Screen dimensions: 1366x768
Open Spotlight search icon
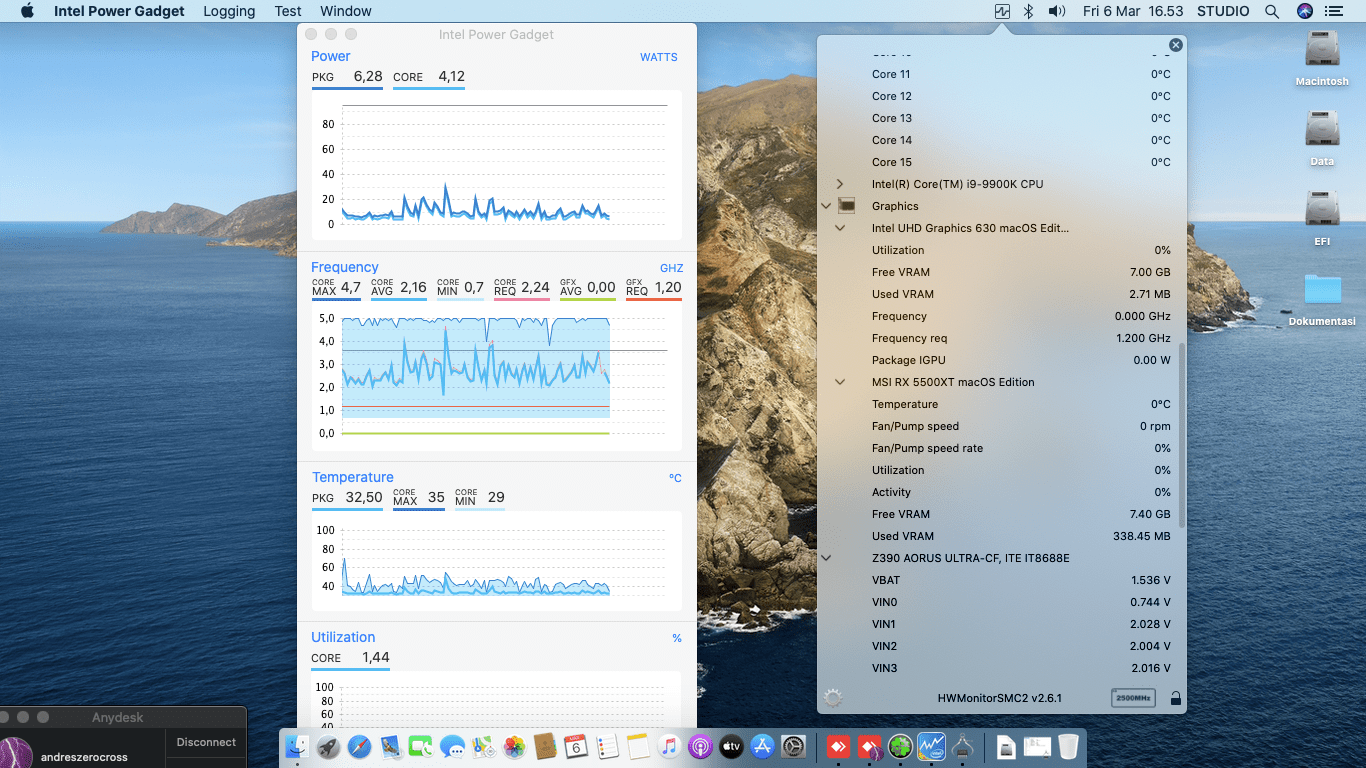pyautogui.click(x=1272, y=11)
